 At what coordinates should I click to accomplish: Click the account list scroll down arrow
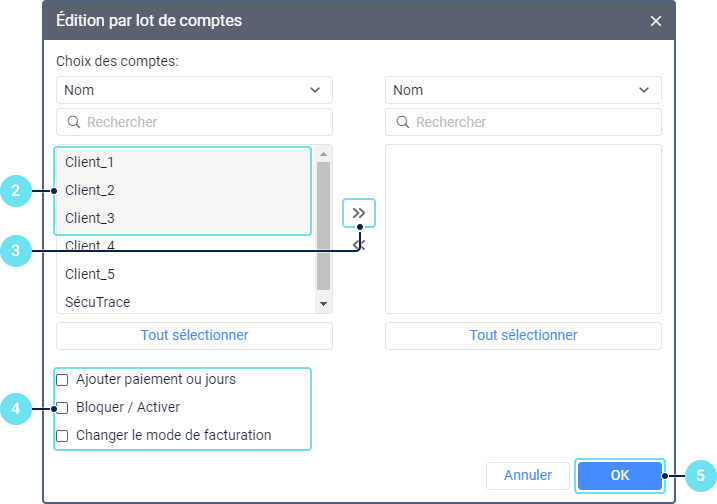323,304
